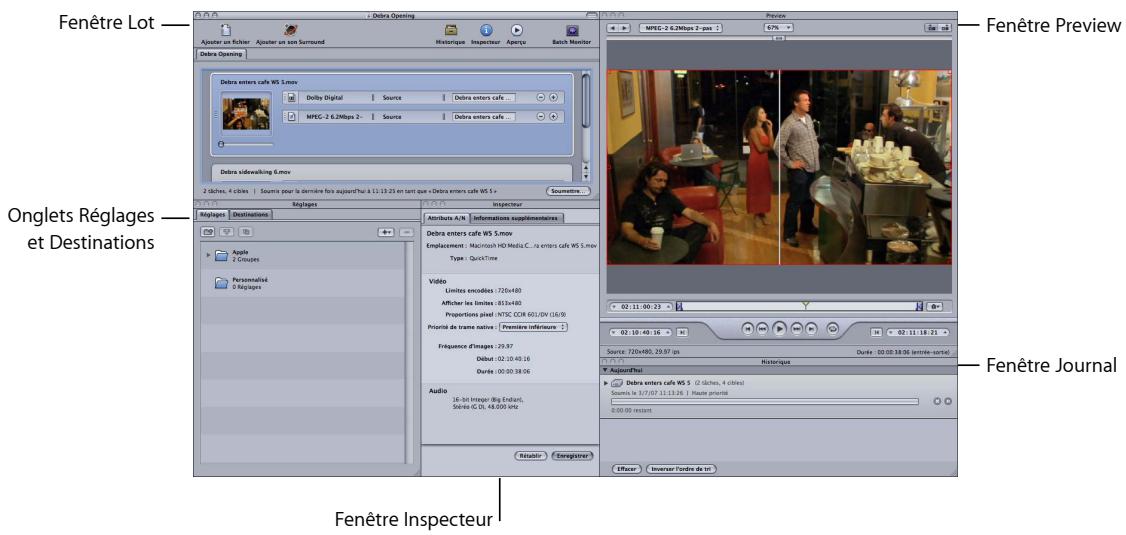Screen dimensions: 1126x535
Task: Jump to the next marker in the preview
Action: coord(811,327)
